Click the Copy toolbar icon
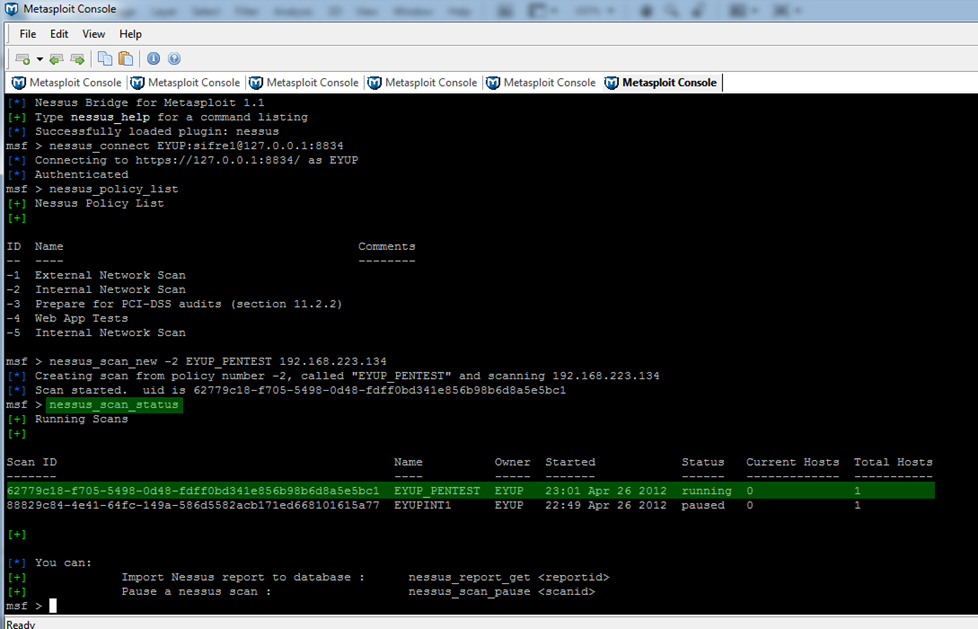Screen dimensions: 978x629 click(105, 59)
